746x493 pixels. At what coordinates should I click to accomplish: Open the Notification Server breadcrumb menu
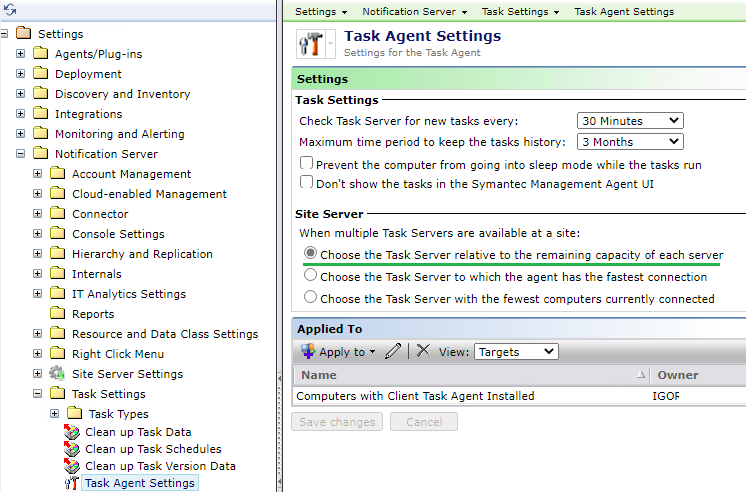pos(414,11)
